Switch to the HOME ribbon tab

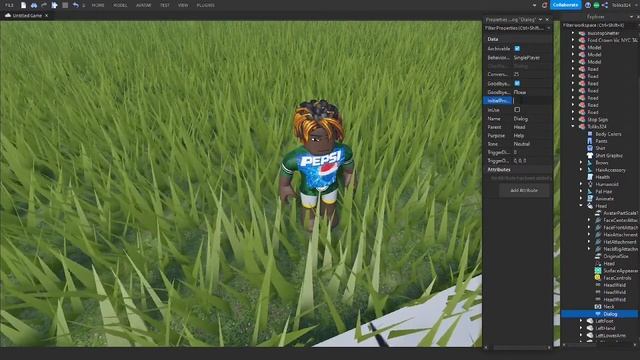click(x=98, y=5)
